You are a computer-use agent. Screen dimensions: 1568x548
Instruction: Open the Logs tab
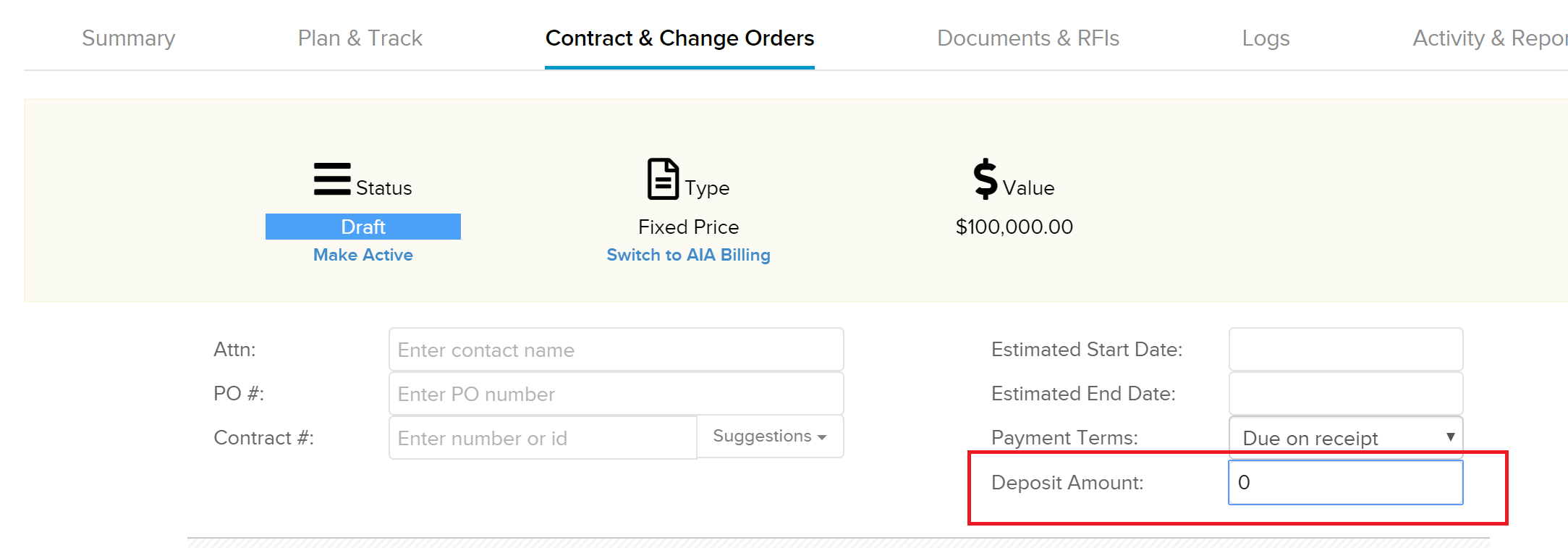pyautogui.click(x=1266, y=38)
